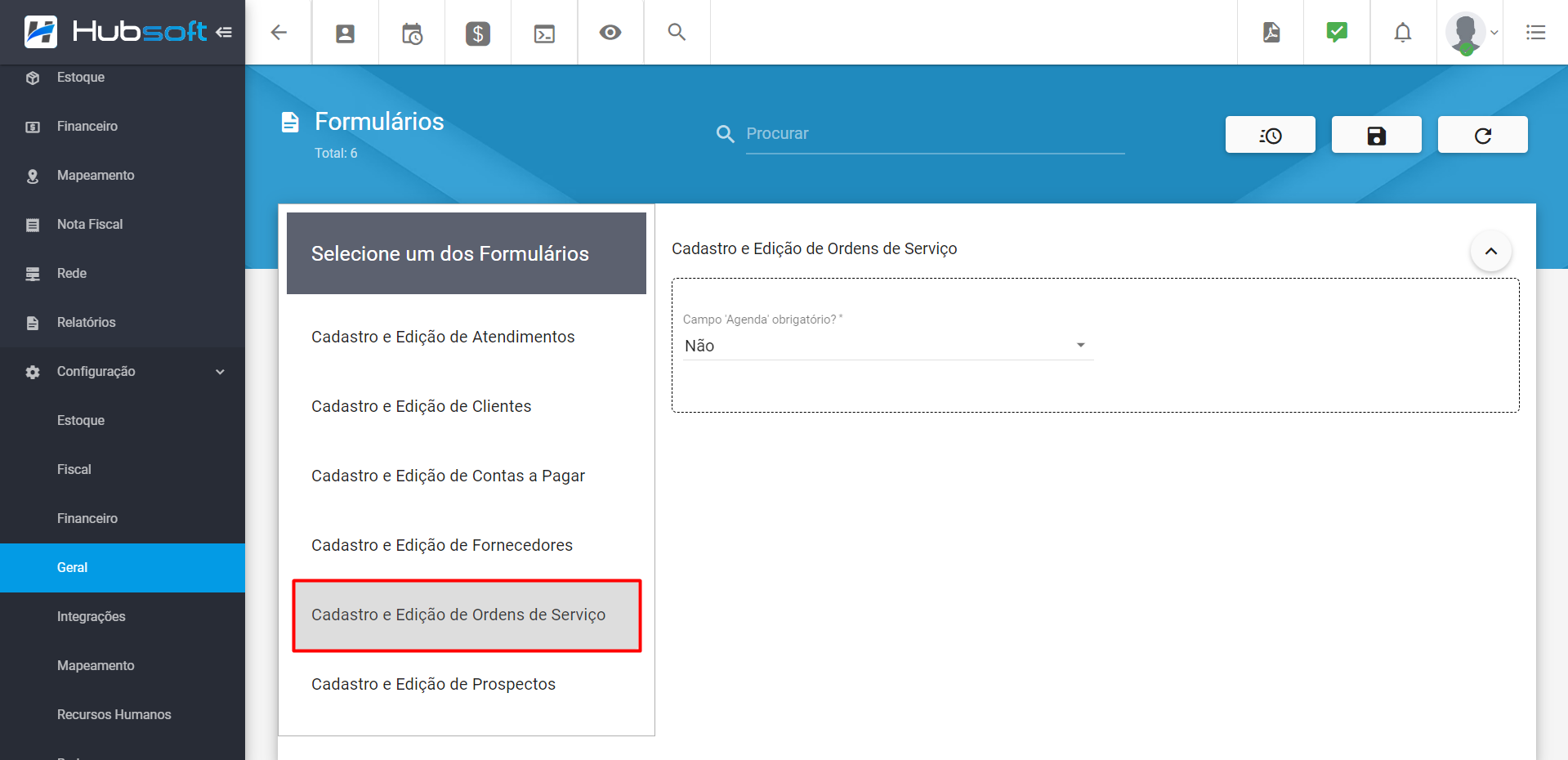Screen dimensions: 1568x760
Task: Click the Formulários document icon
Action: click(x=290, y=123)
